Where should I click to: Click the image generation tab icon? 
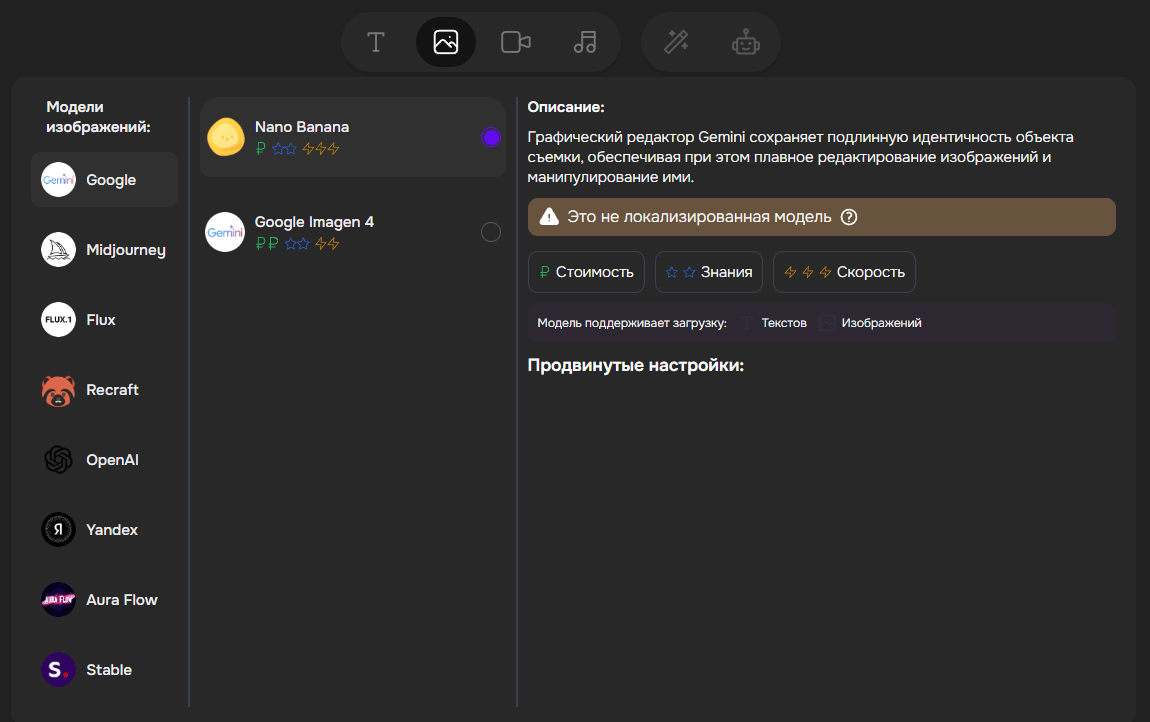[x=446, y=42]
